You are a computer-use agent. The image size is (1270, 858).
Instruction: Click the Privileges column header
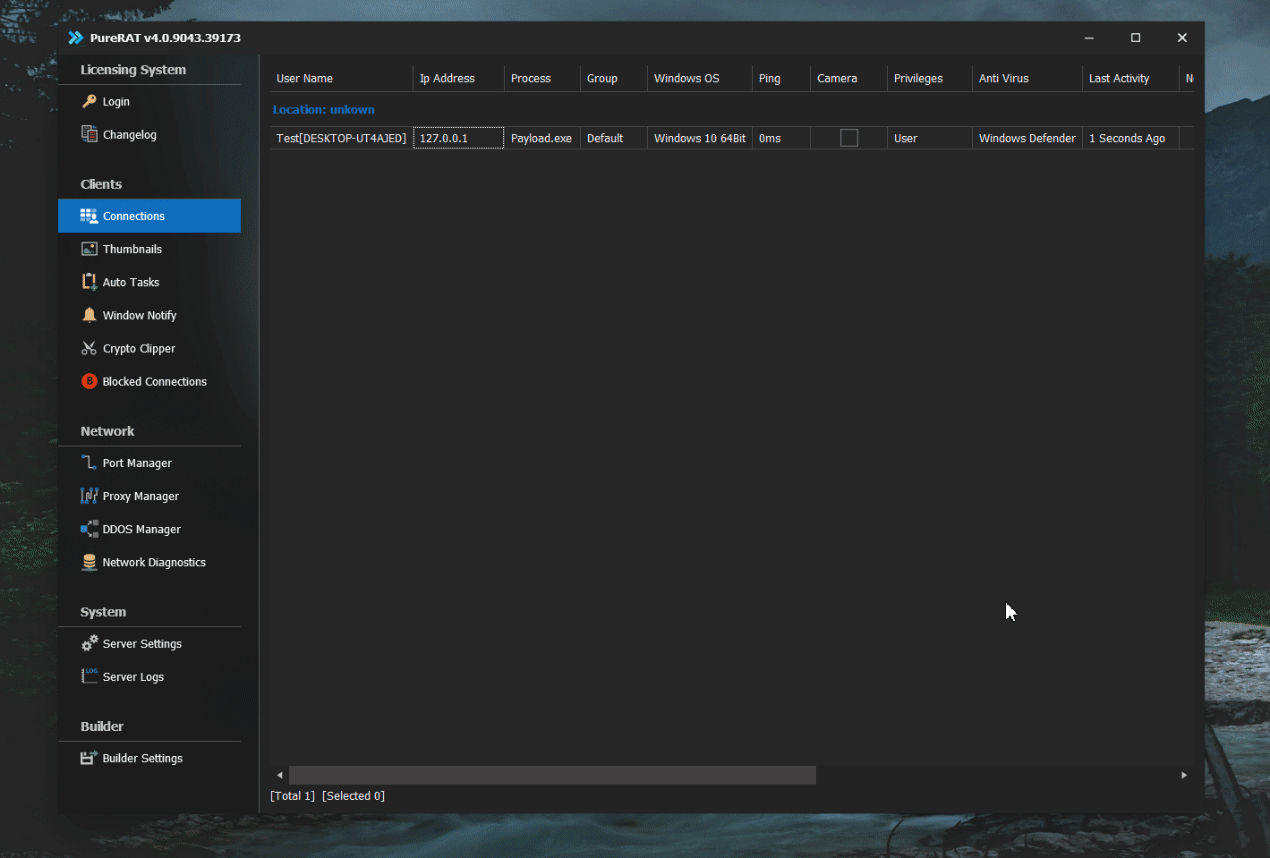pyautogui.click(x=929, y=78)
